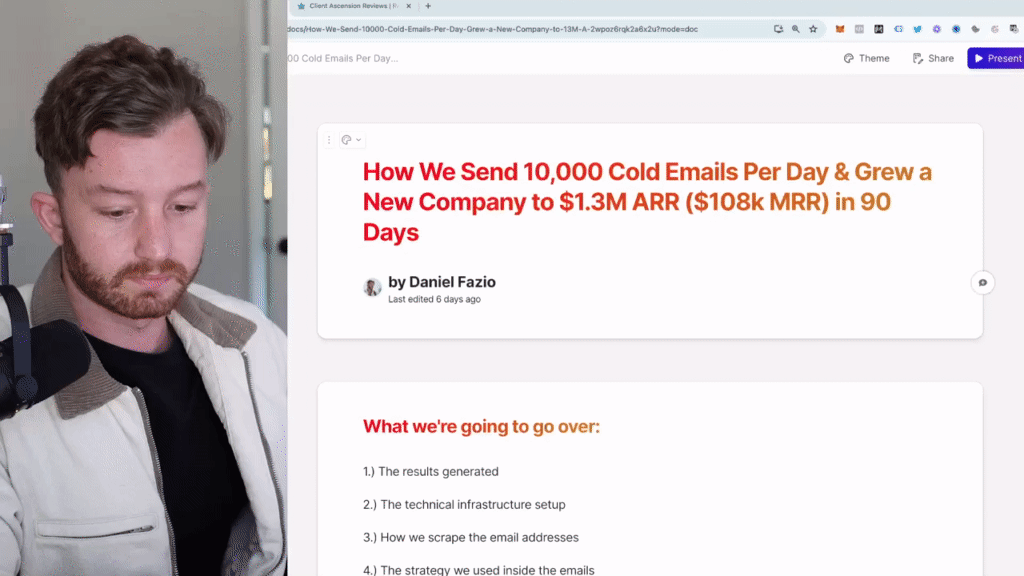The image size is (1024, 576).
Task: Click Daniel Fazio's author avatar
Action: pos(372,287)
